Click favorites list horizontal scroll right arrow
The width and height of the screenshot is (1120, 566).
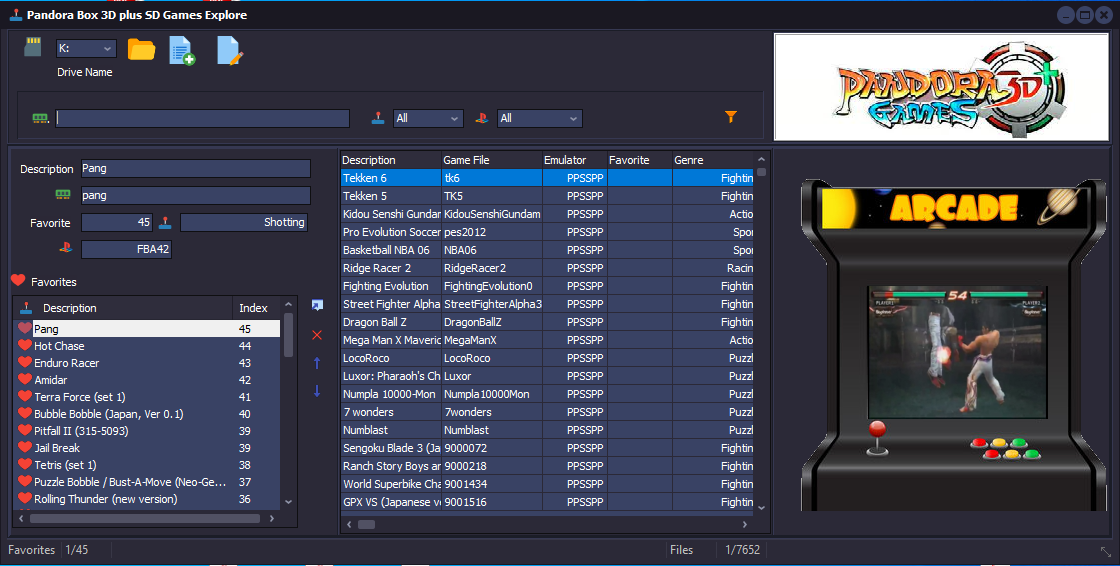coord(271,518)
